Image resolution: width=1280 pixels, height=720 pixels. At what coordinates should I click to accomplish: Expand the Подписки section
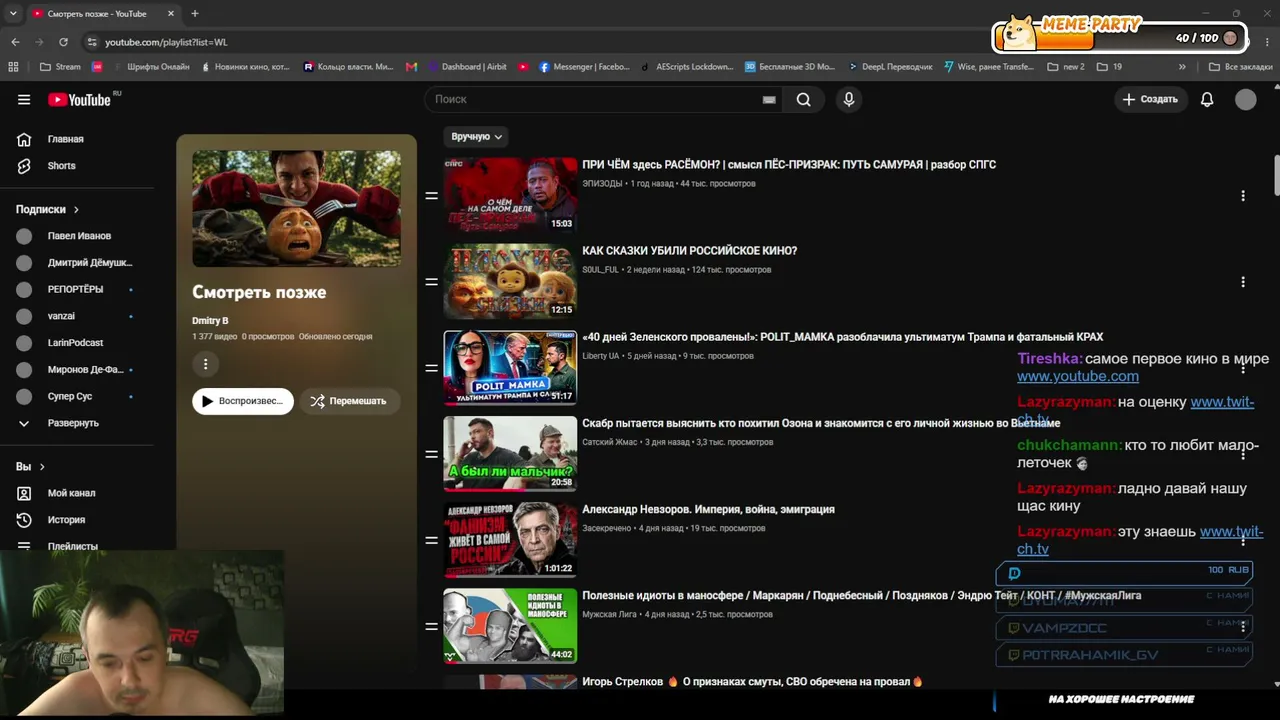(x=47, y=209)
